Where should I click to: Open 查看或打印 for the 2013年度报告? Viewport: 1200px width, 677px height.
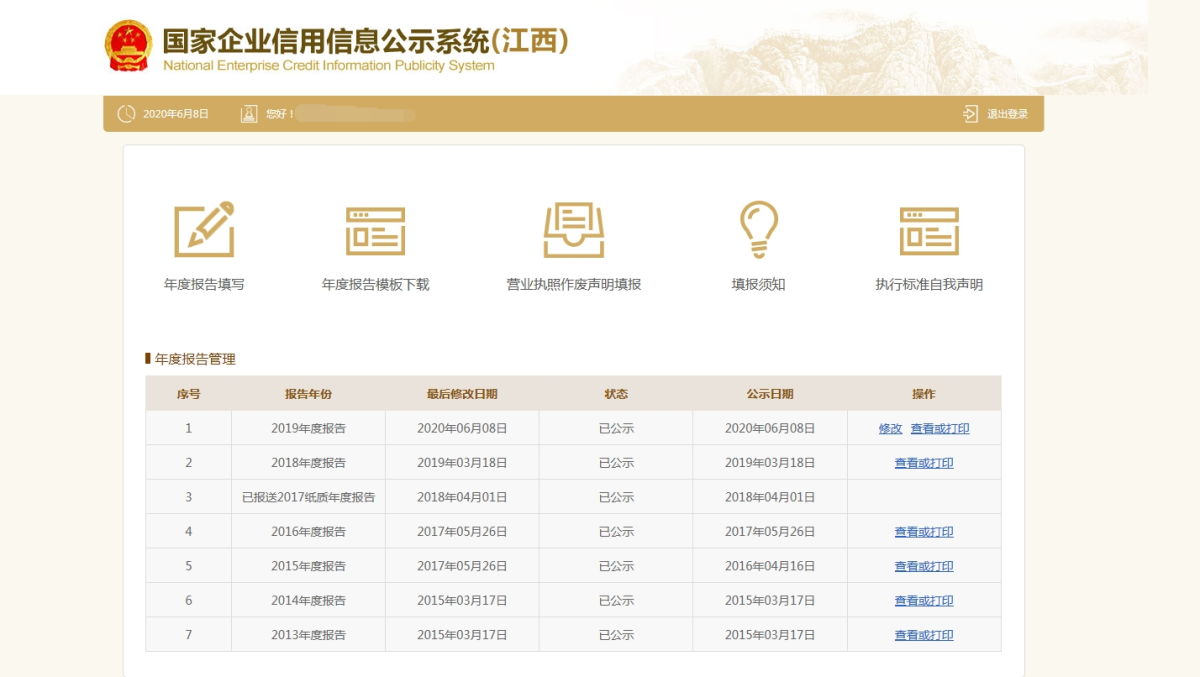923,635
